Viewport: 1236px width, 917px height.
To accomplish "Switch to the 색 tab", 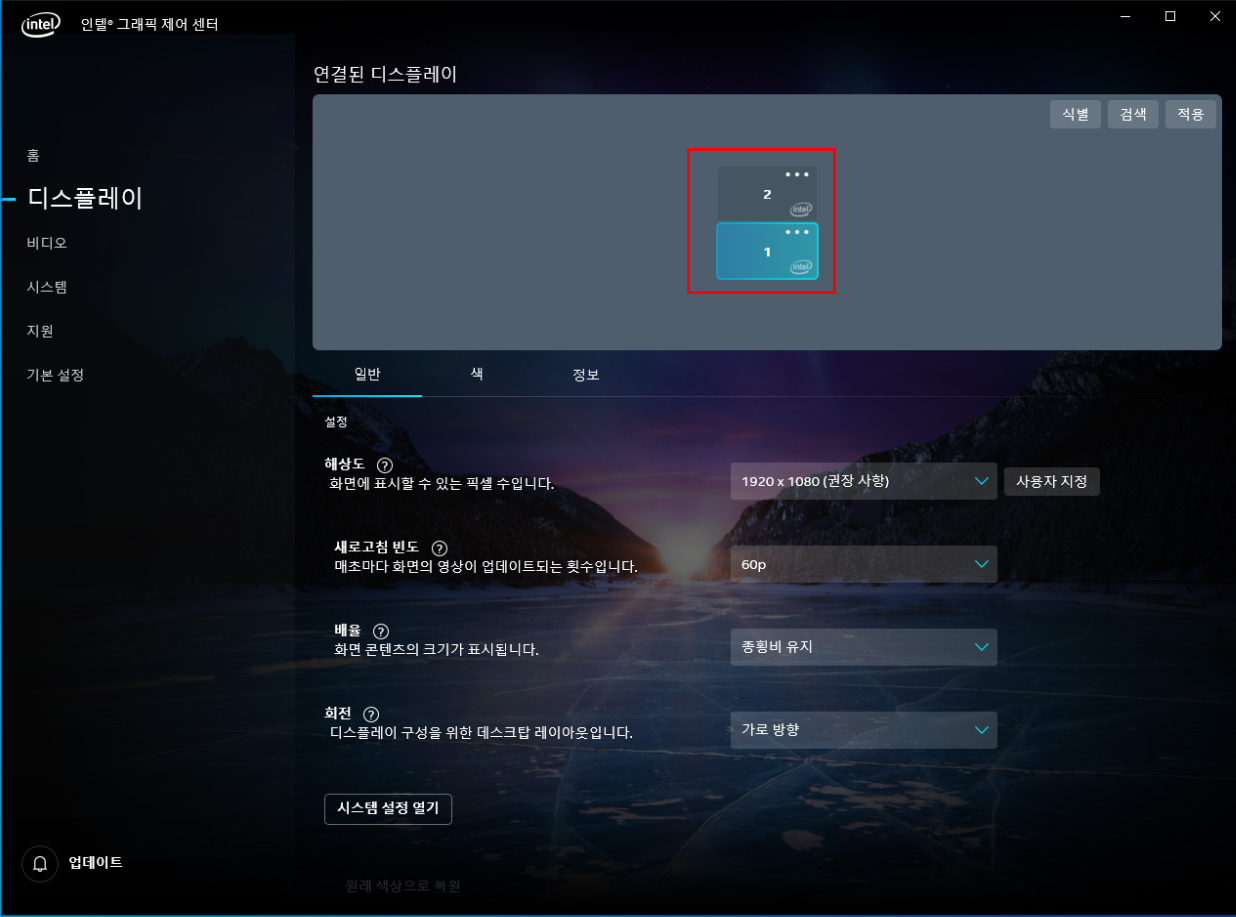I will [477, 374].
